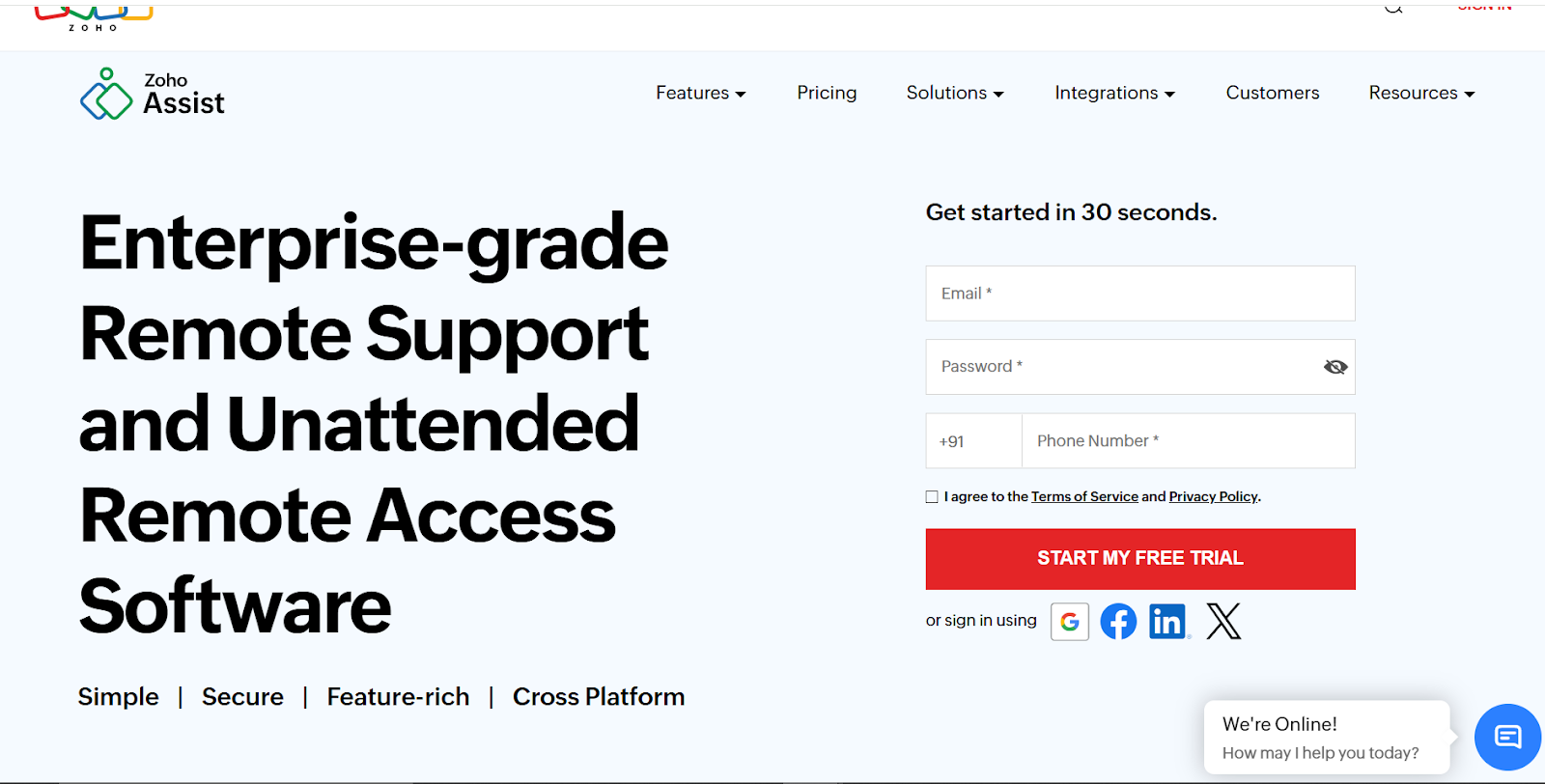The width and height of the screenshot is (1545, 784).
Task: Sign in using Google icon
Action: click(1069, 622)
